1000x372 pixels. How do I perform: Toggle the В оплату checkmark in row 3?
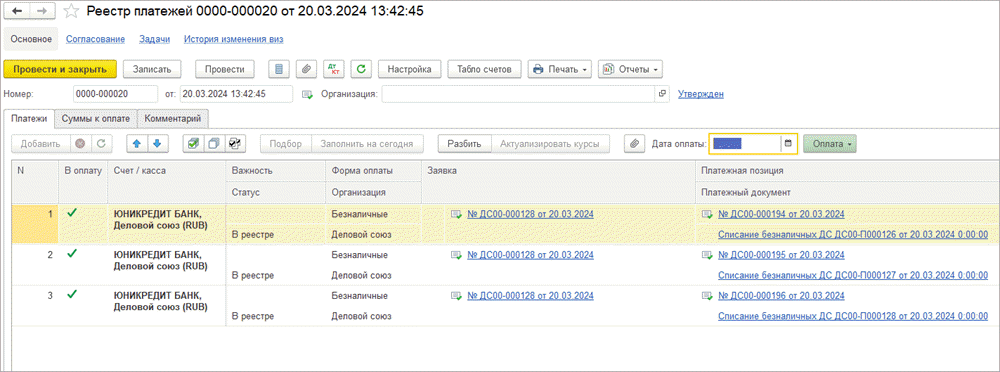72,294
